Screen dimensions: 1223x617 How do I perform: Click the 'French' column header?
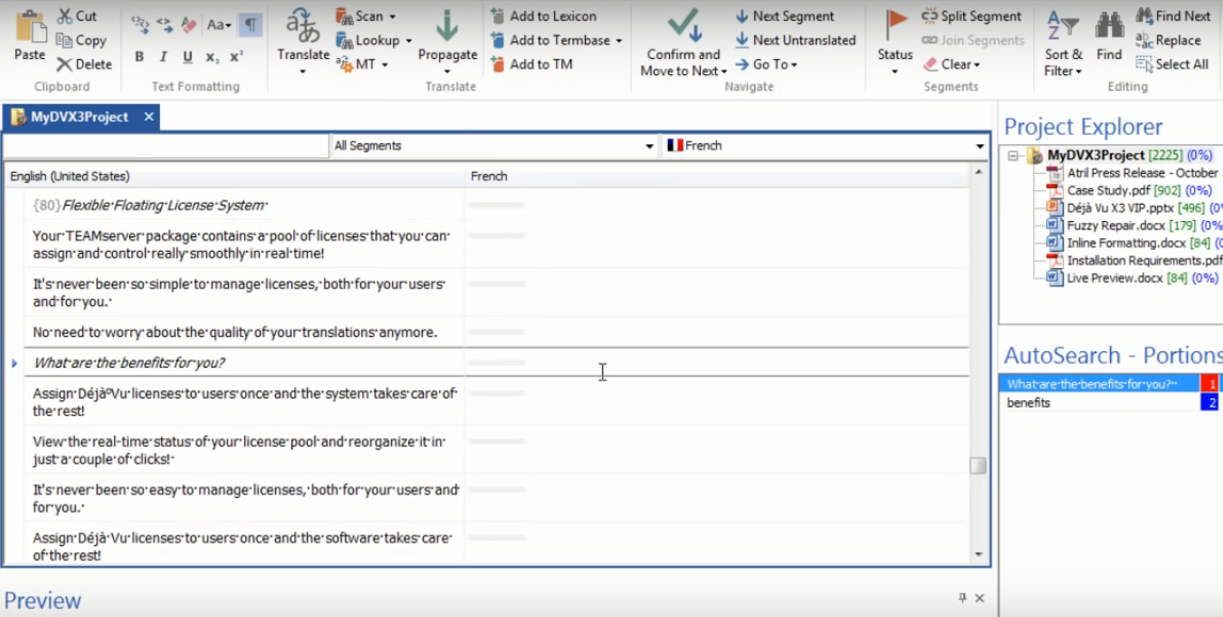[x=718, y=176]
